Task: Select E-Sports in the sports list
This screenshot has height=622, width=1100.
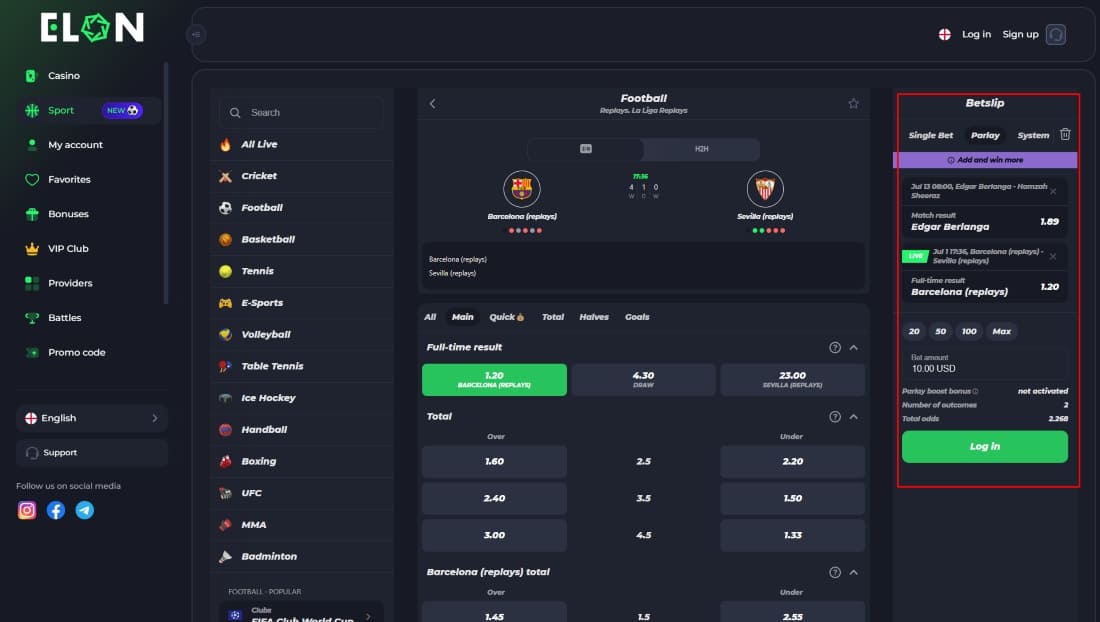Action: point(302,303)
